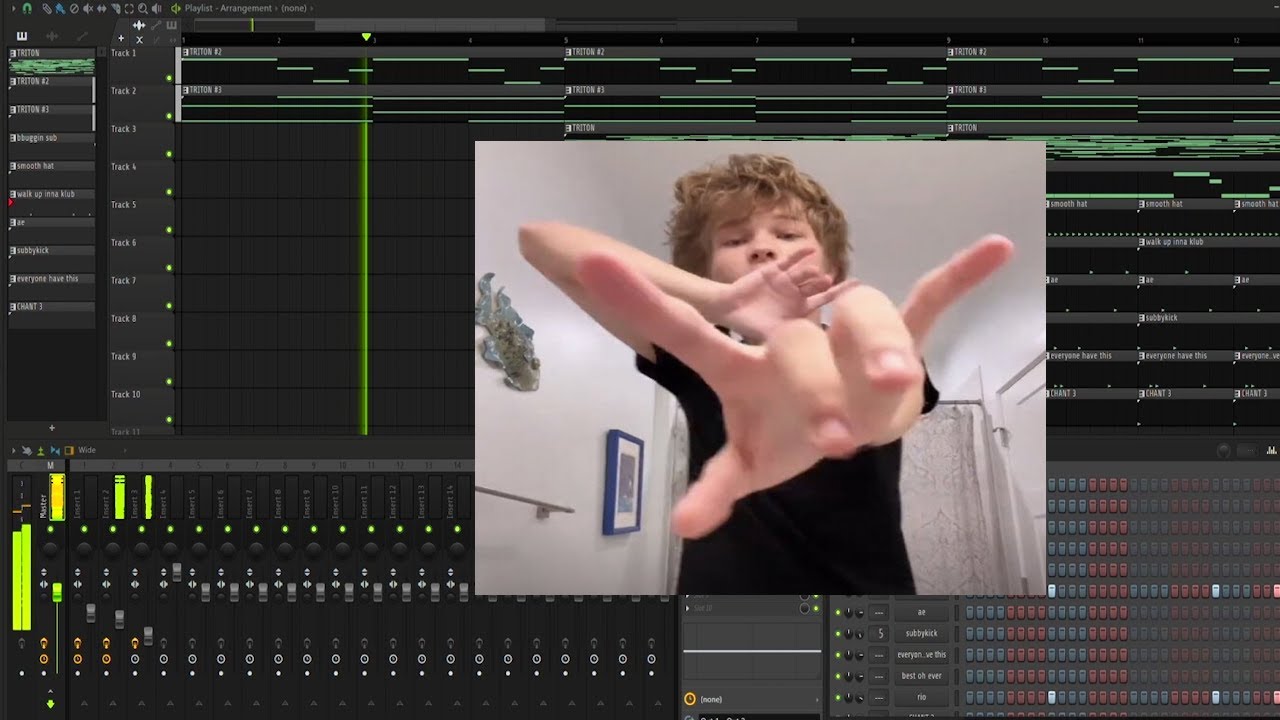
Task: Mute Insert 1 with its green LED
Action: click(84, 529)
